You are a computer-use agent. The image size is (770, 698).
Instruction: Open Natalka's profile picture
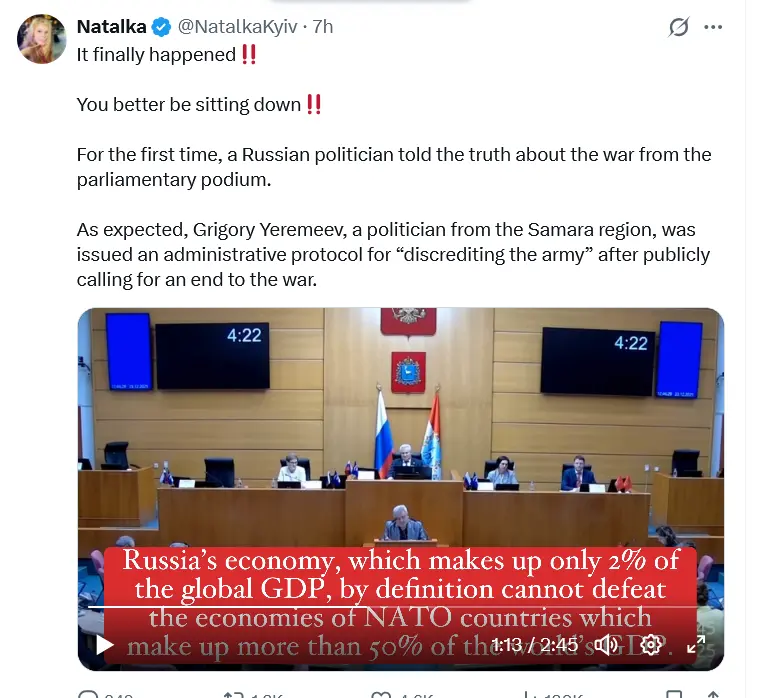(41, 39)
